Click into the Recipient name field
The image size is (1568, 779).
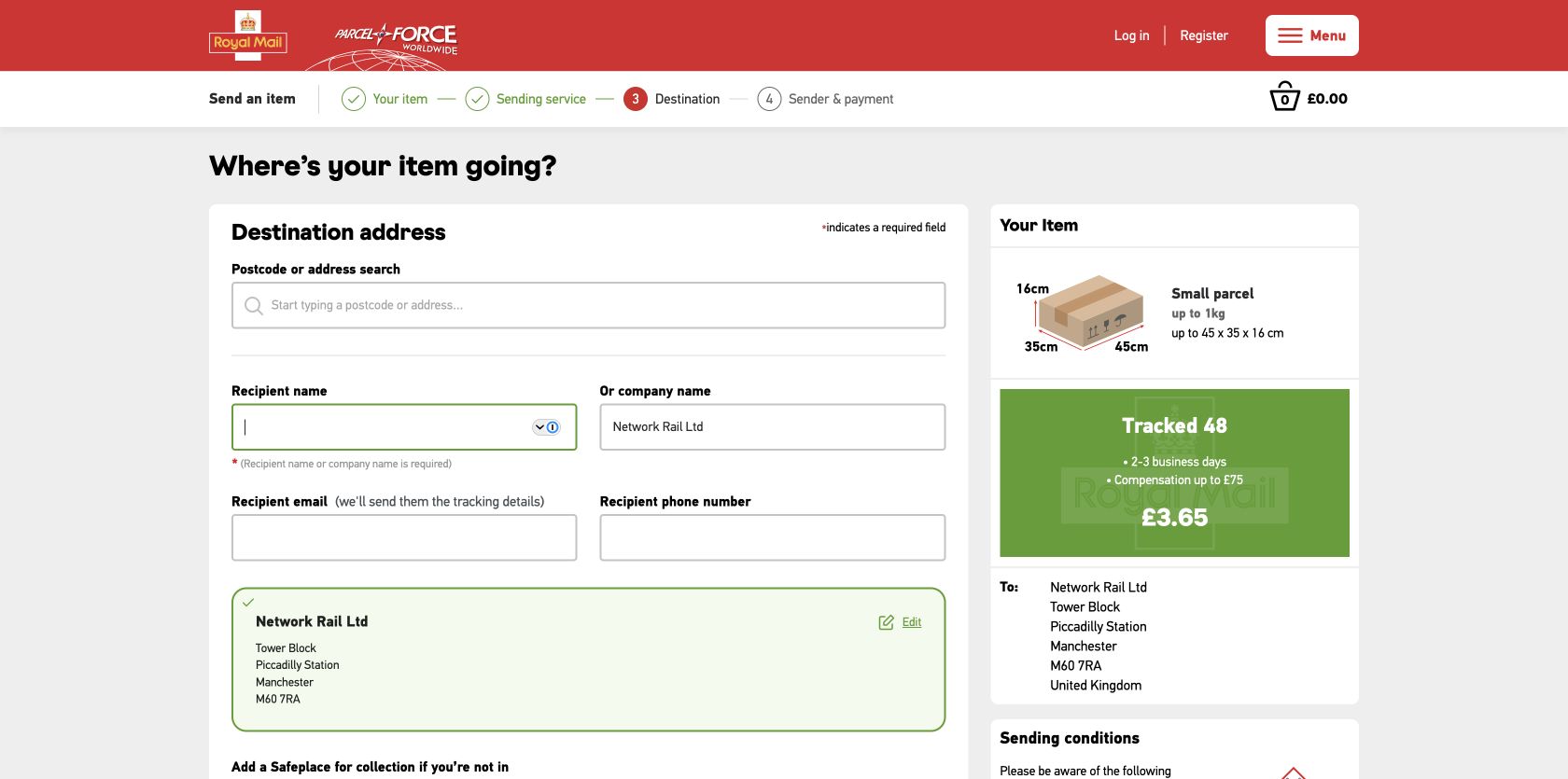[404, 427]
